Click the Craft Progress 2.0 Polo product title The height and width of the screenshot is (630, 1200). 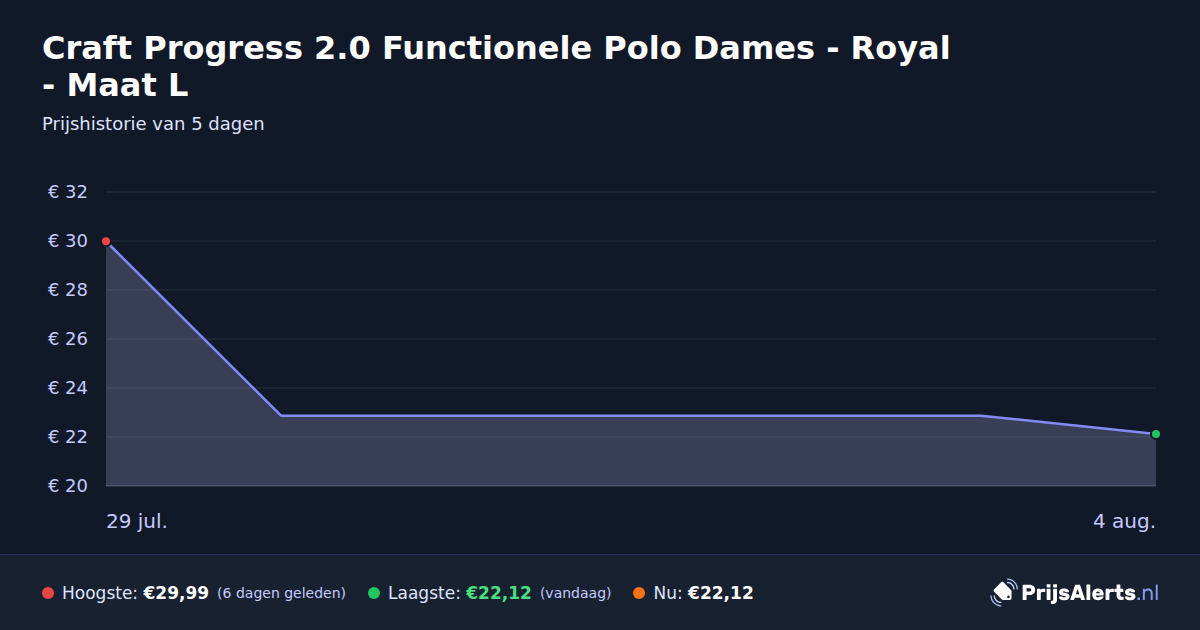(x=496, y=66)
